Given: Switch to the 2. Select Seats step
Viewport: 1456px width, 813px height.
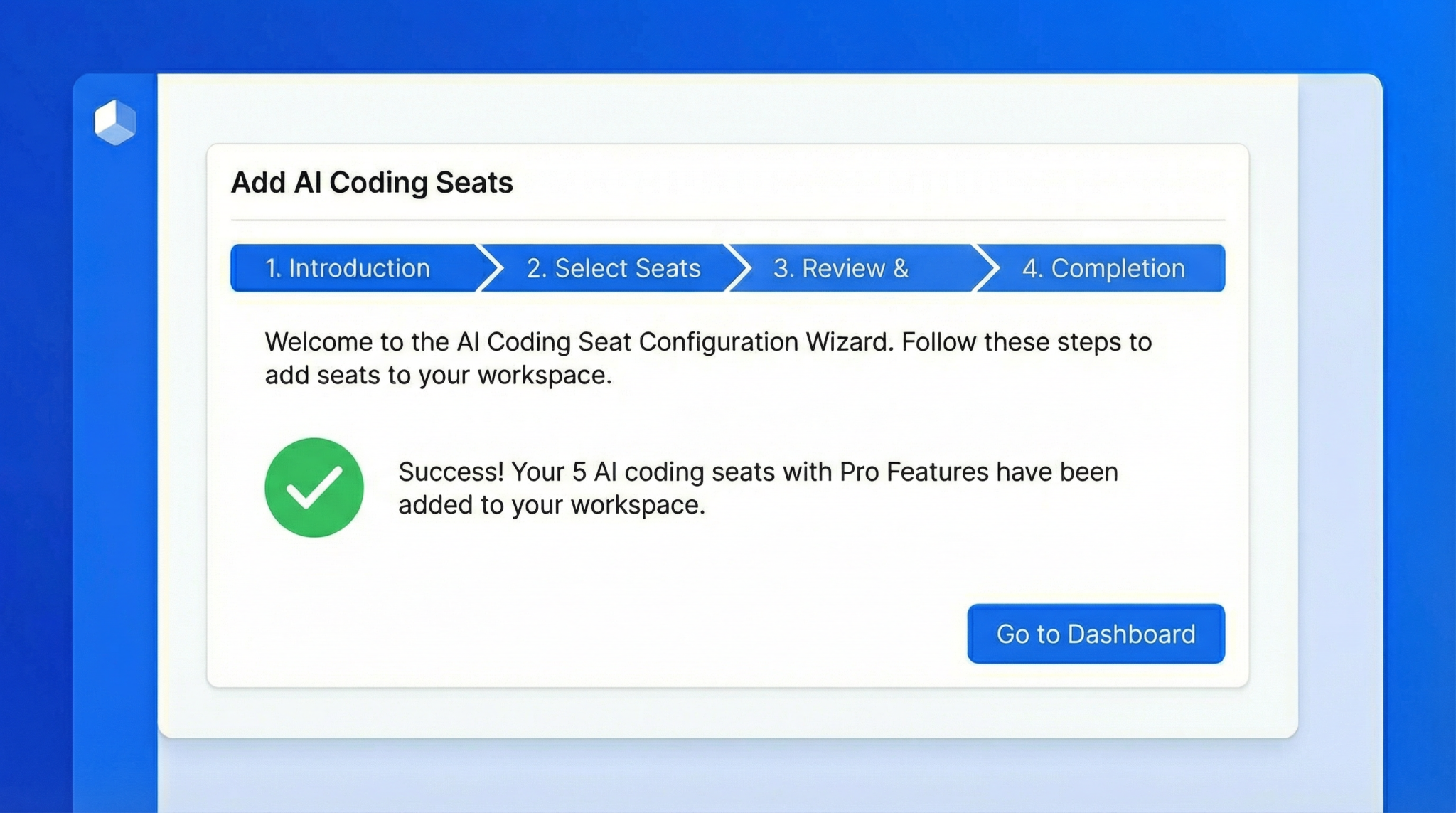Looking at the screenshot, I should tap(613, 268).
